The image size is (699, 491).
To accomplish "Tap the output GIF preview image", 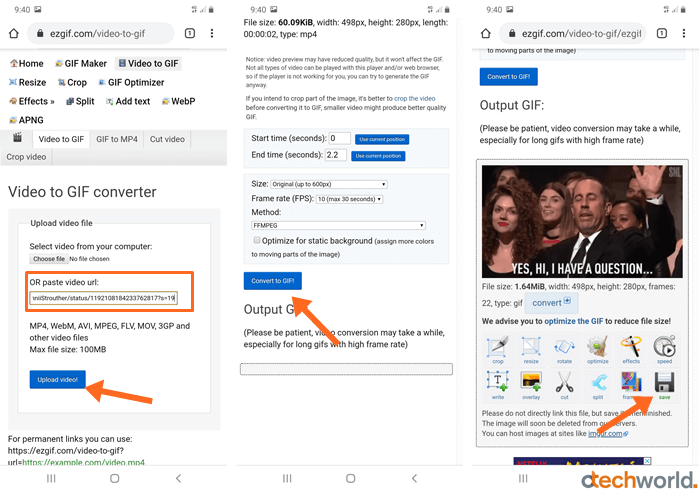I will pos(582,222).
